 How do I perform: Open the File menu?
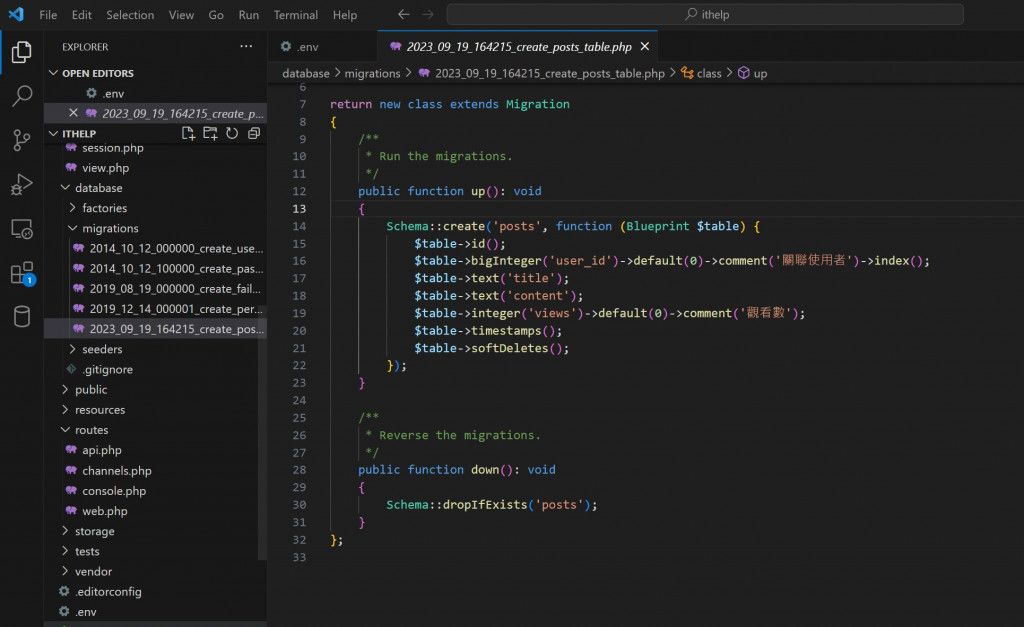click(x=48, y=14)
